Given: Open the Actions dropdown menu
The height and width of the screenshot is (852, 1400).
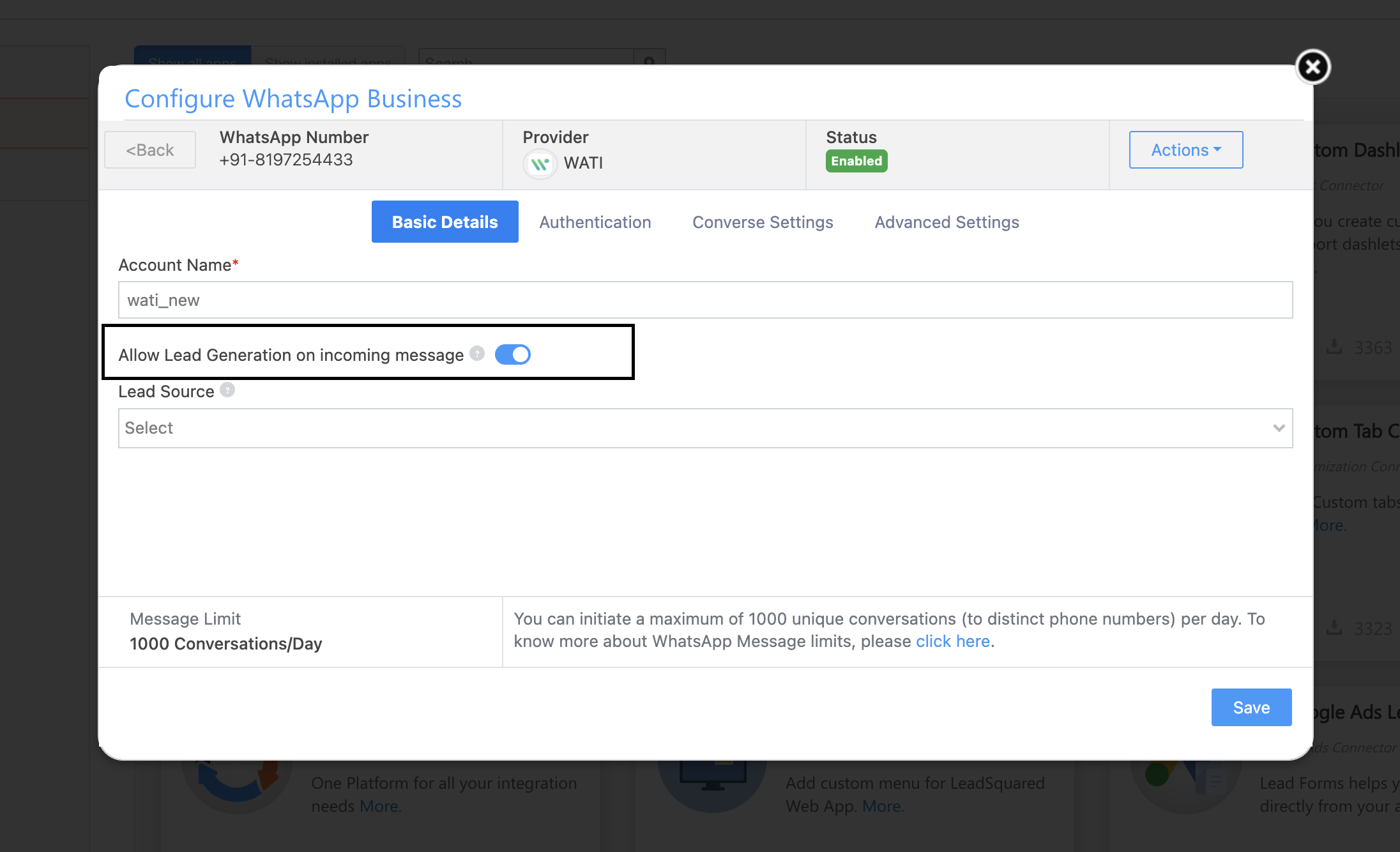Looking at the screenshot, I should [1185, 150].
